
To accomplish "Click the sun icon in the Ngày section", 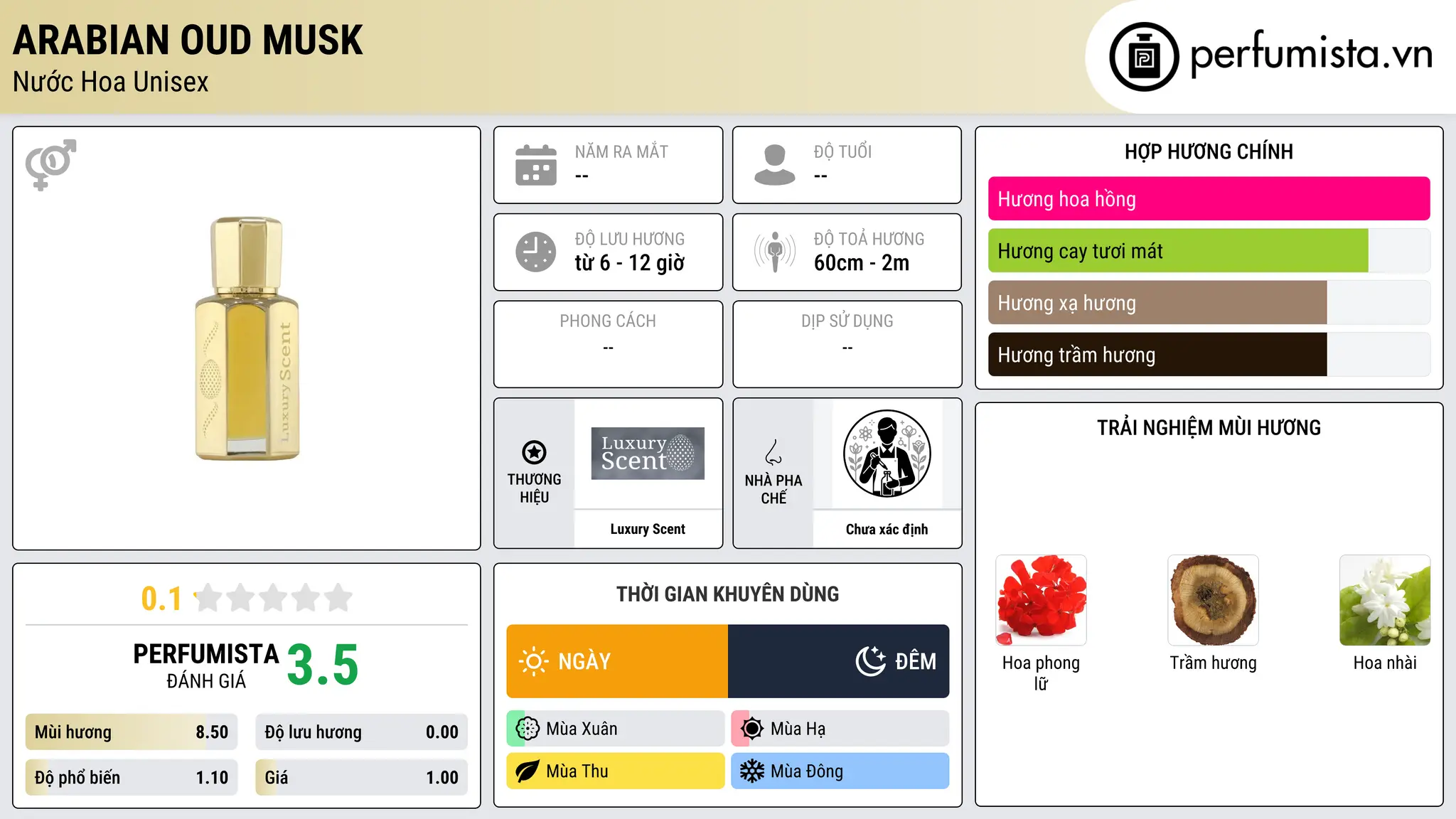I will click(533, 661).
